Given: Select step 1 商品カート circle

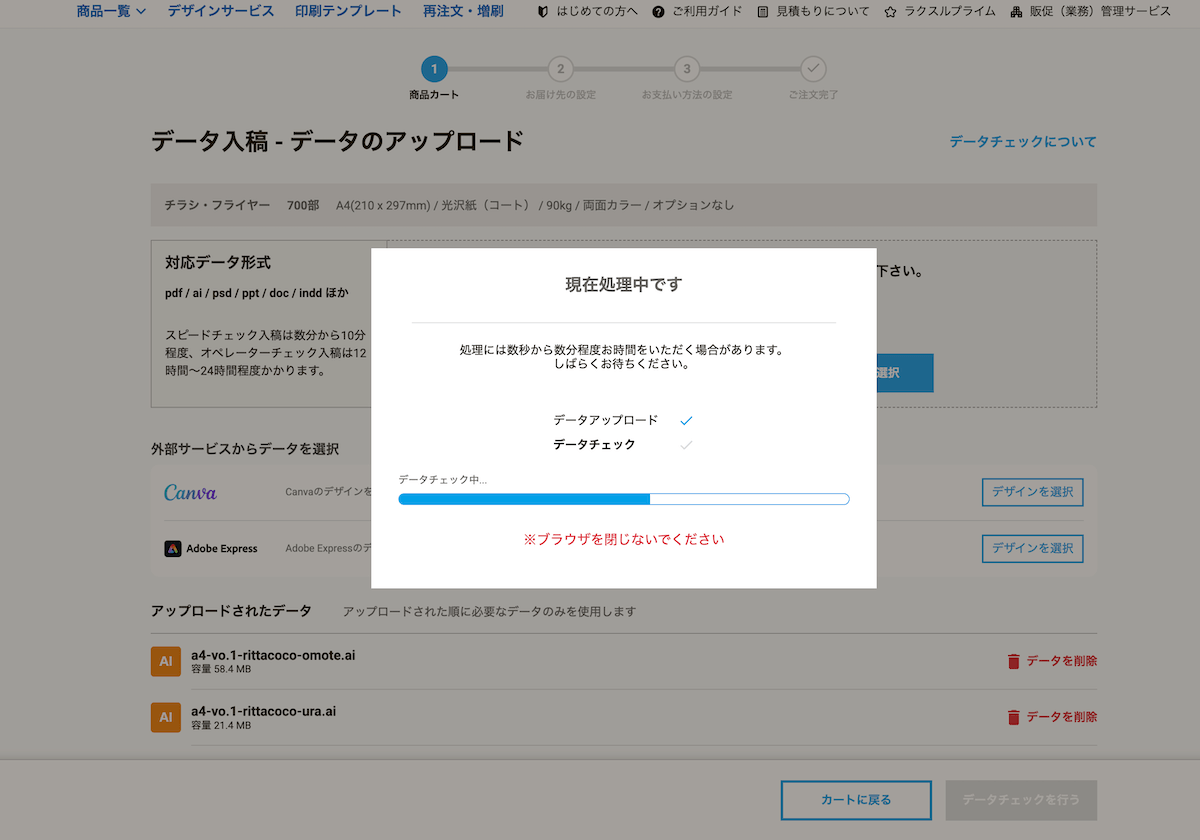Looking at the screenshot, I should [x=434, y=69].
